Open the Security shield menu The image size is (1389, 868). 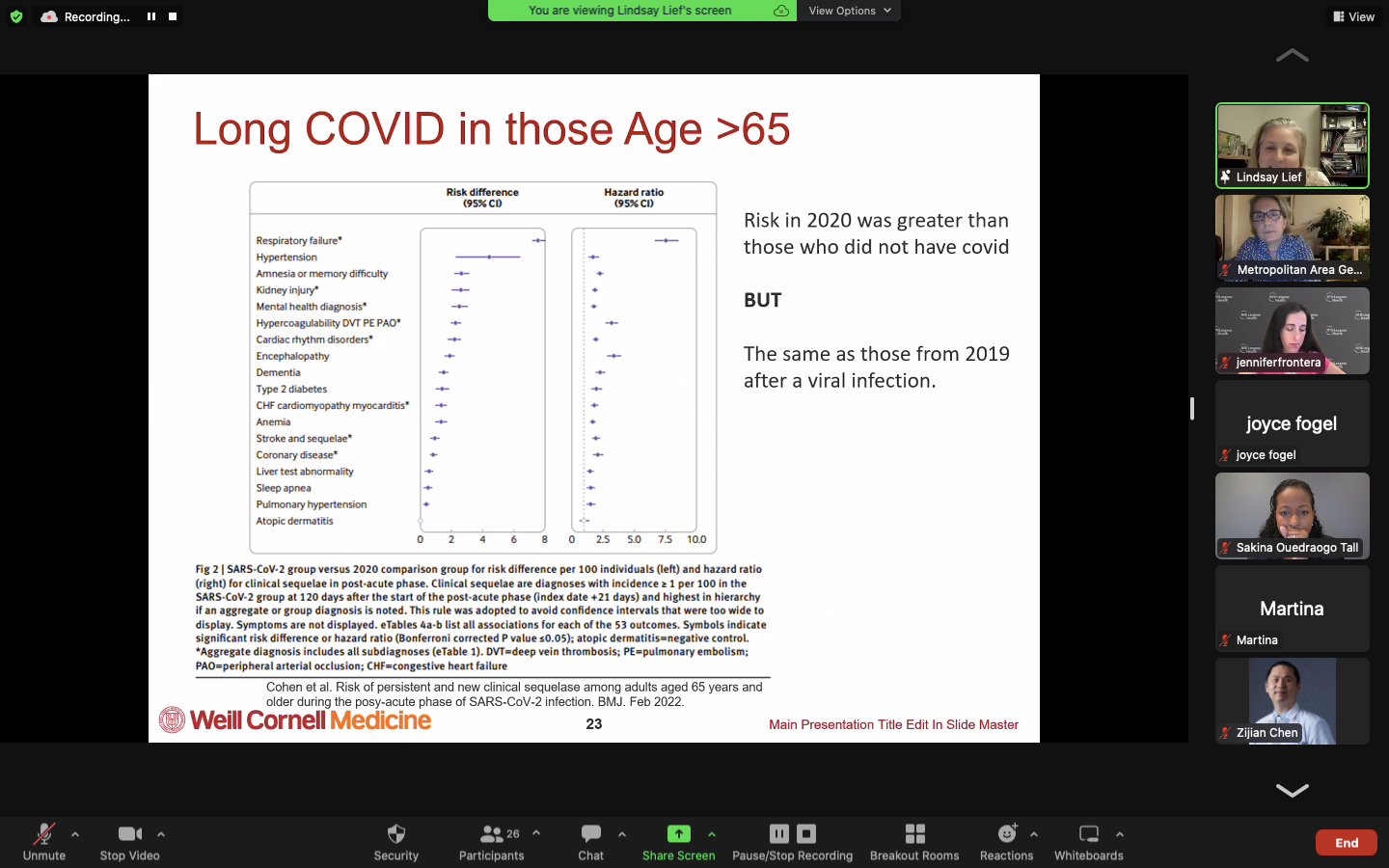click(396, 842)
